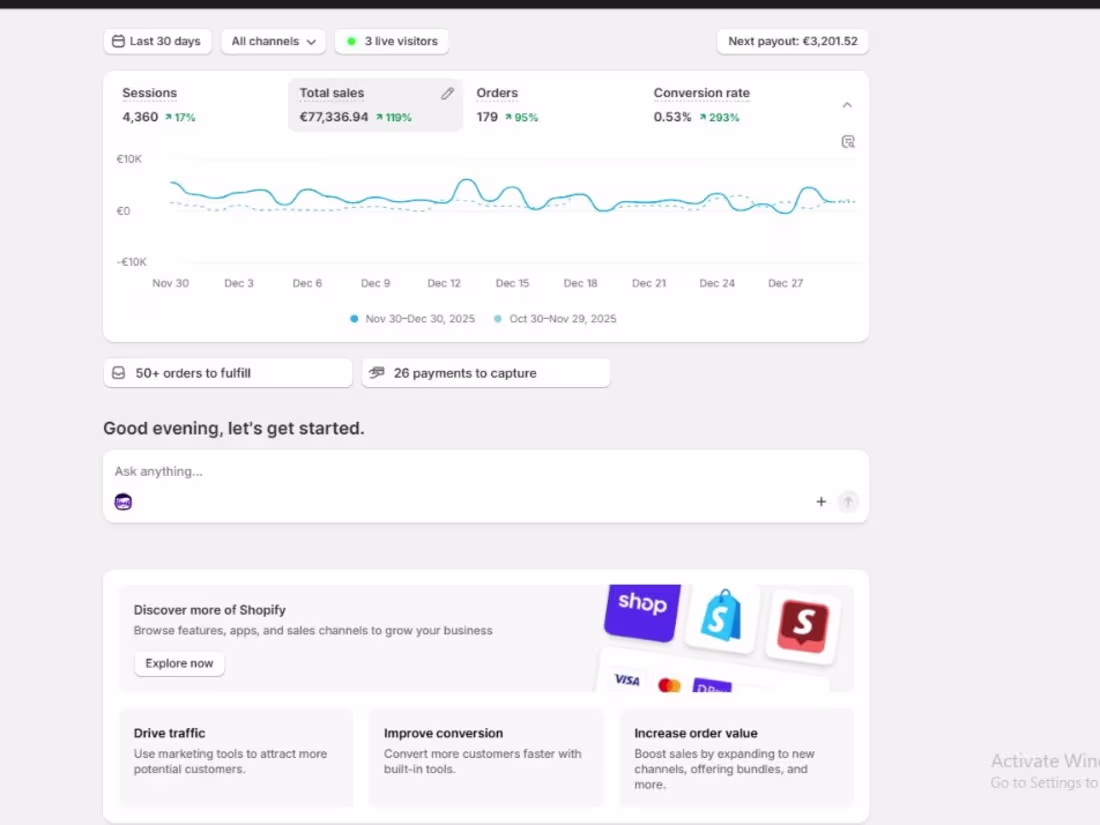Image resolution: width=1100 pixels, height=825 pixels.
Task: Click the plus attachment icon in ask box
Action: [821, 502]
